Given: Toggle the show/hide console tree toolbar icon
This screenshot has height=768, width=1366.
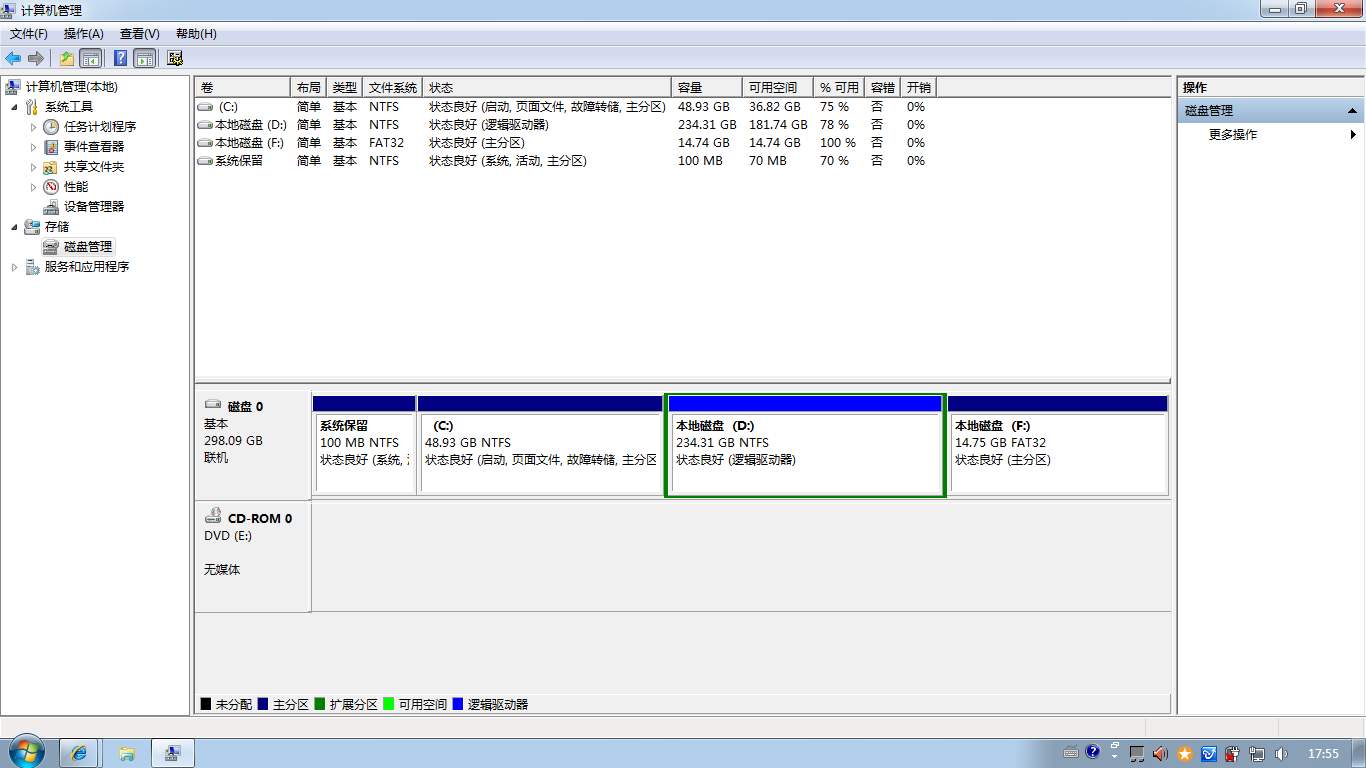Looking at the screenshot, I should pos(91,58).
